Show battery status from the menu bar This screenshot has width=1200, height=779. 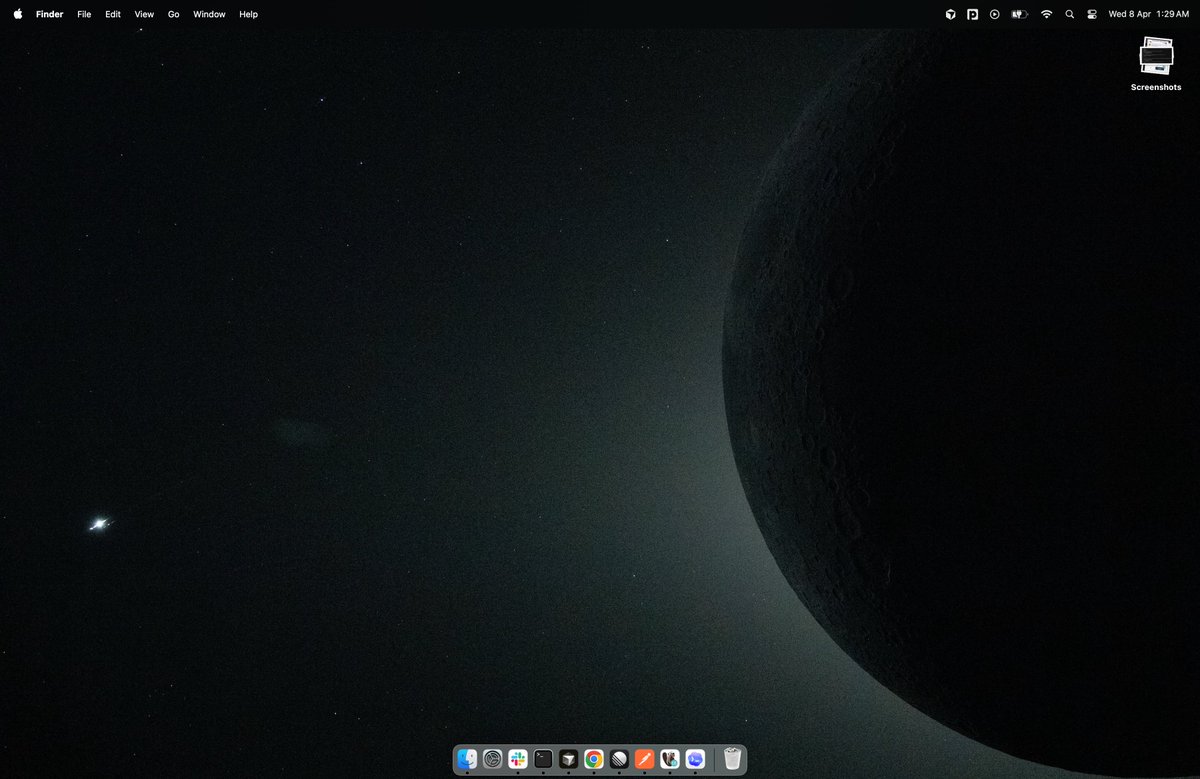click(1019, 14)
